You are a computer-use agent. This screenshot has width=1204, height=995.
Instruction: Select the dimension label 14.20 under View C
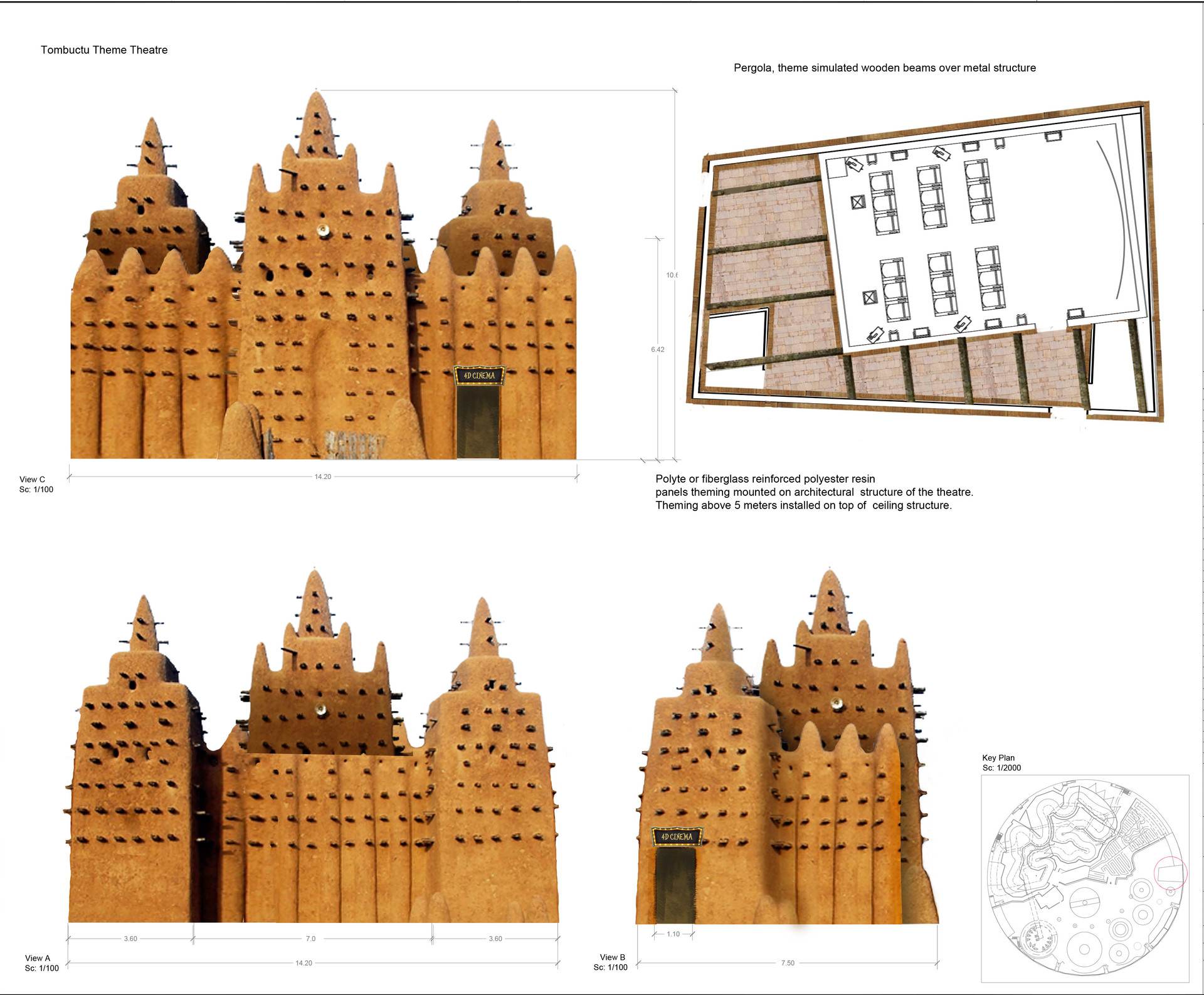(324, 476)
